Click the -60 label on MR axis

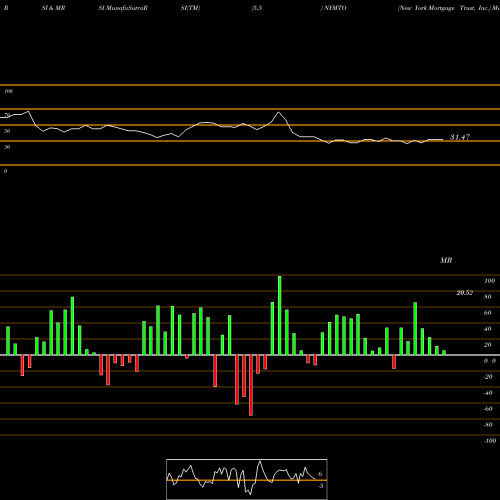488,409
